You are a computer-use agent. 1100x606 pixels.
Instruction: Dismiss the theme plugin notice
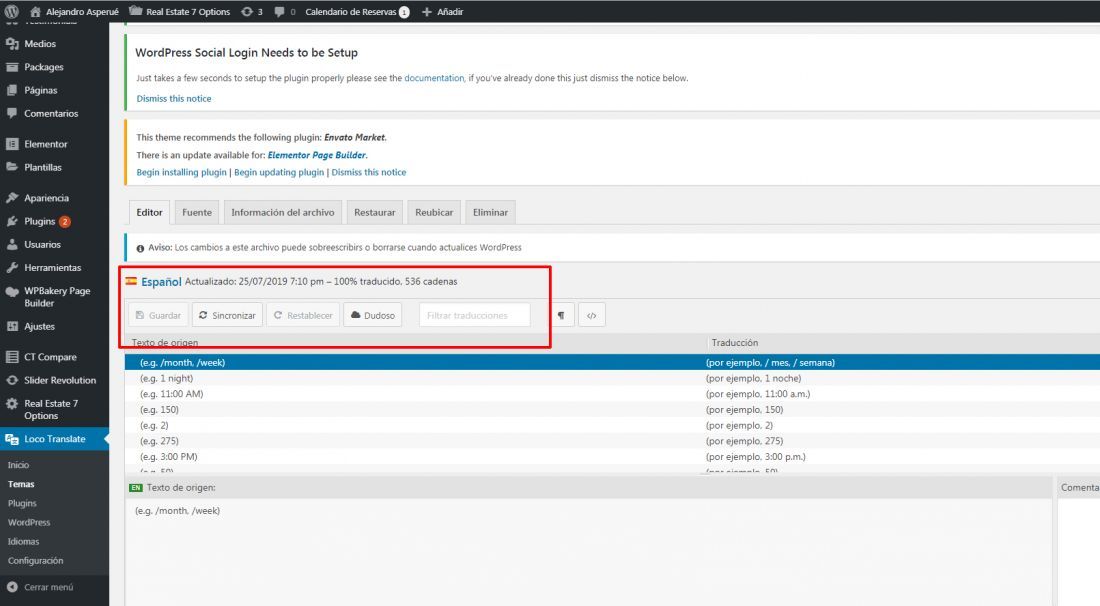coord(368,172)
